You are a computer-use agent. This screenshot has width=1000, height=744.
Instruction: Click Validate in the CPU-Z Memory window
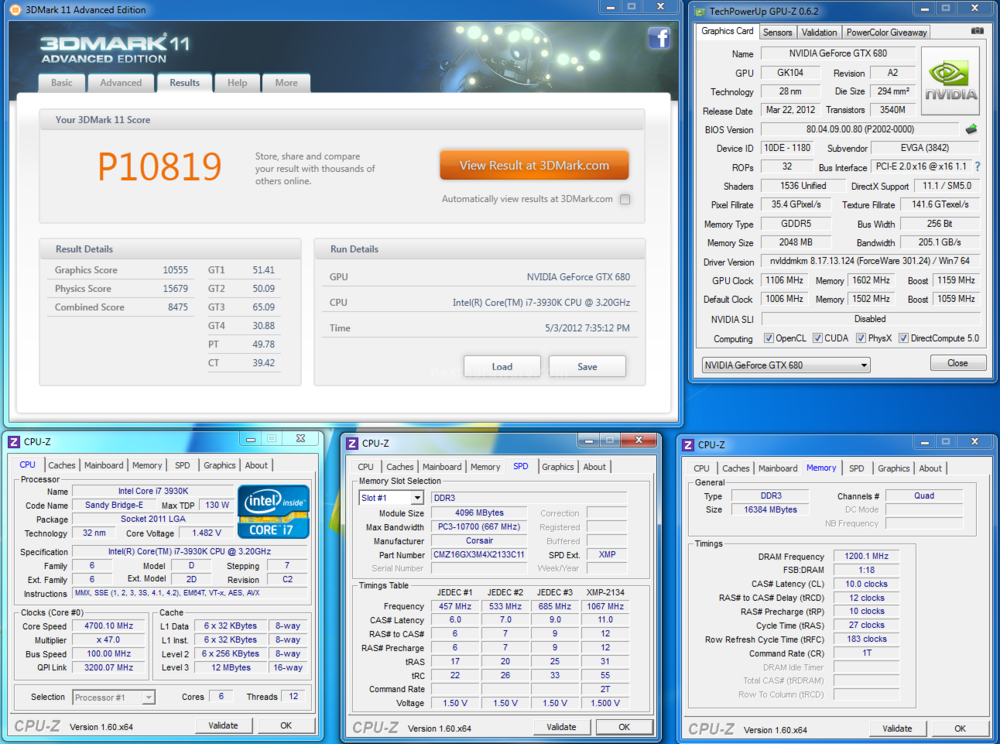897,729
